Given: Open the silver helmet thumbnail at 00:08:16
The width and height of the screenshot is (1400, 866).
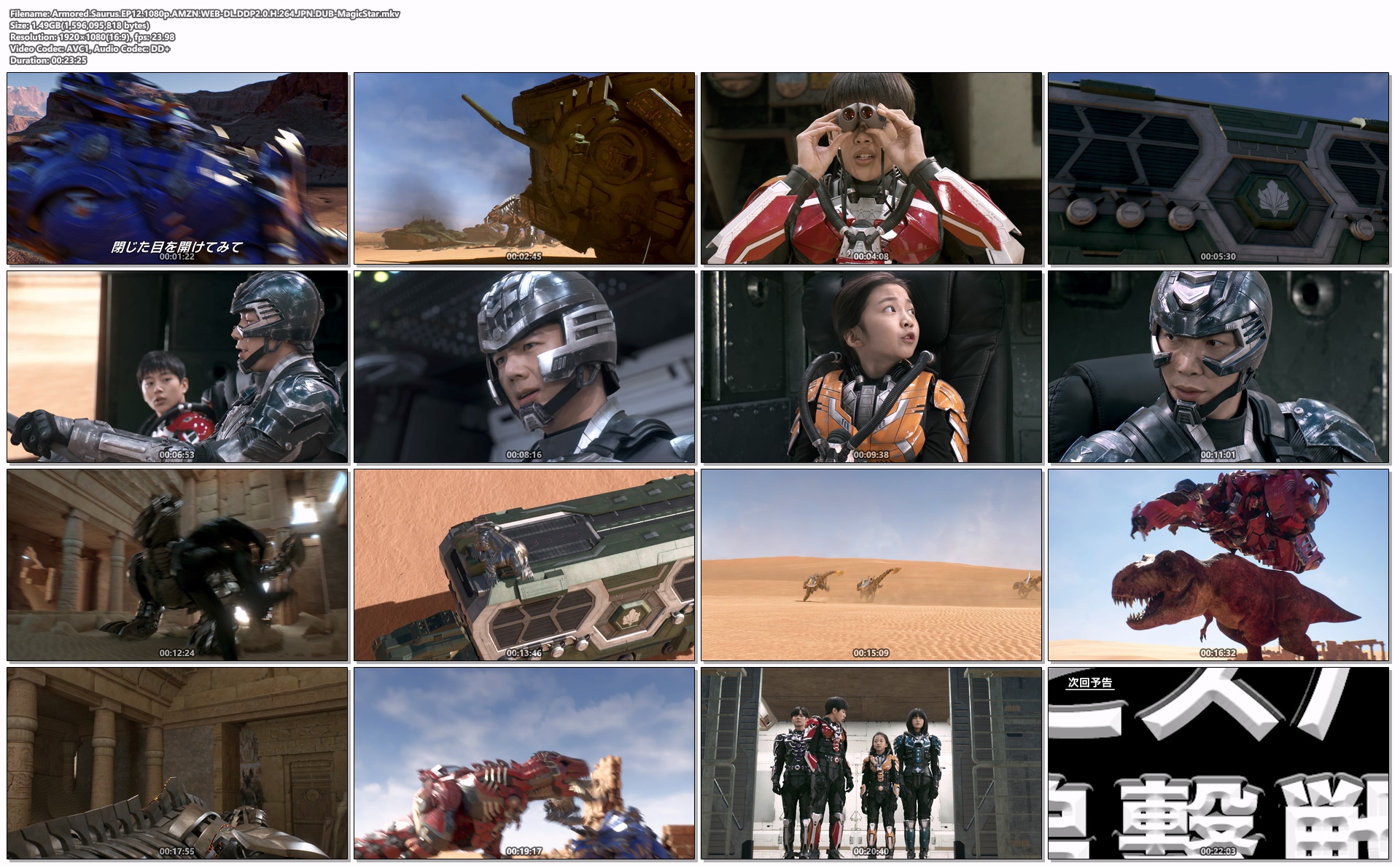Looking at the screenshot, I should coord(524,367).
